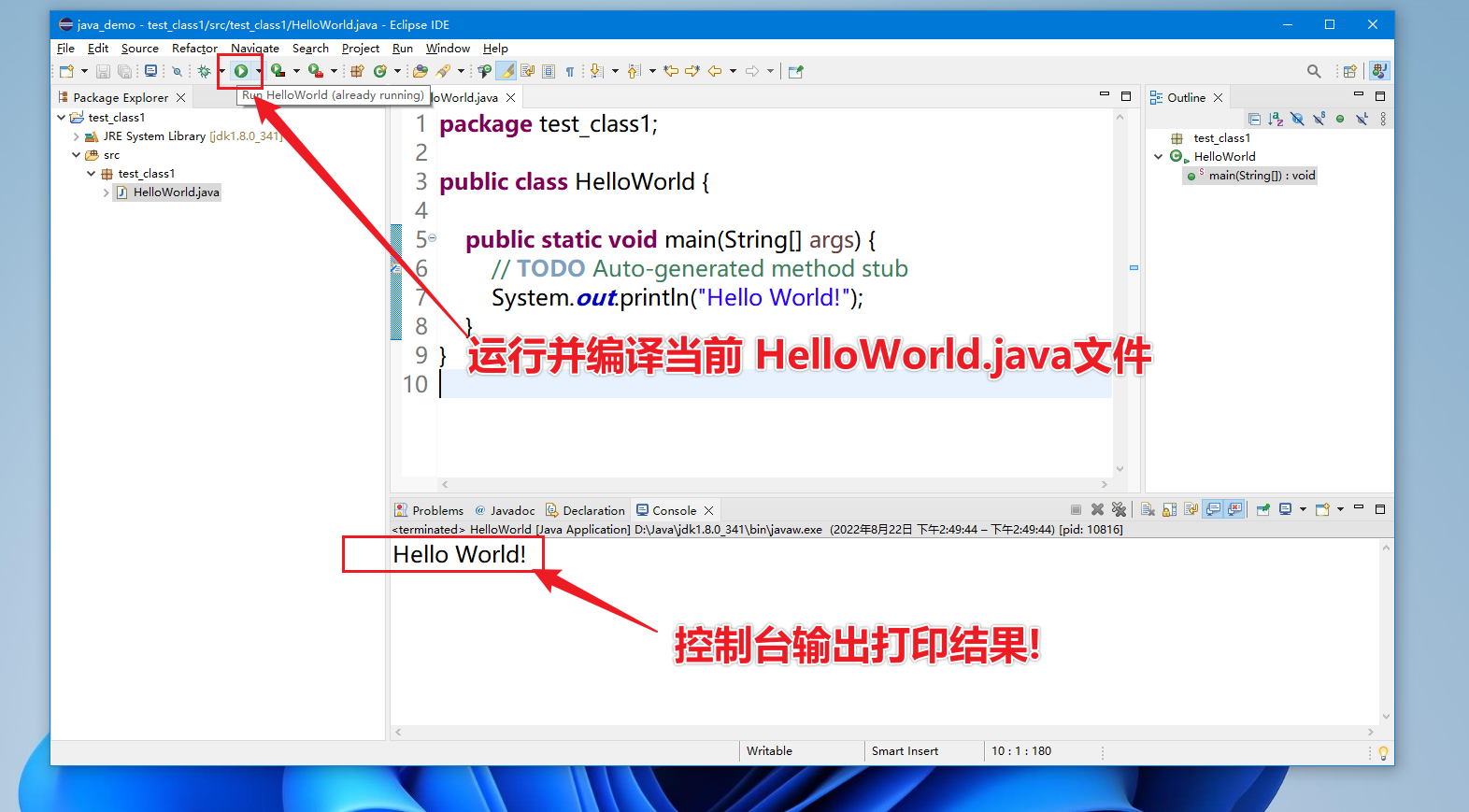Click the Save All icon
Screen dimensions: 1469x812
[124, 71]
